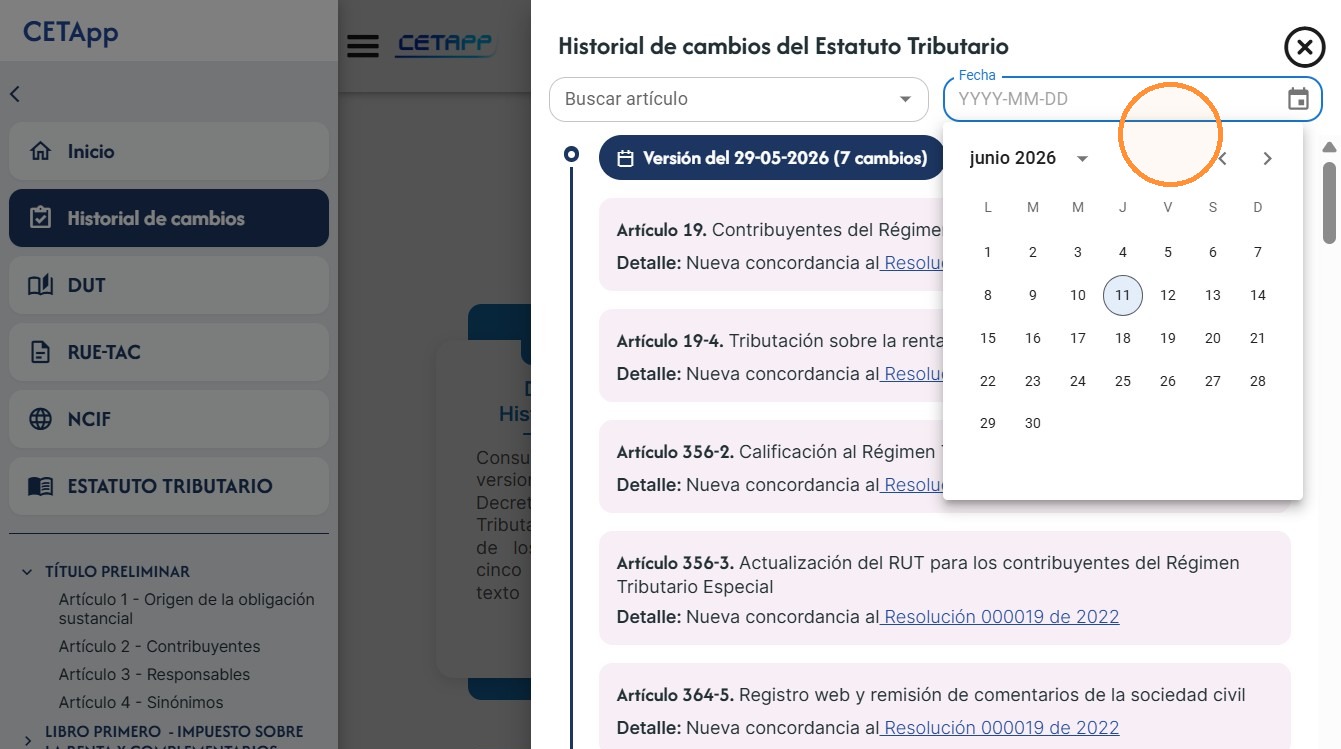Viewport: 1341px width, 749px height.
Task: Click the Artículo 19 Contribuyentes card title
Action: 780,230
